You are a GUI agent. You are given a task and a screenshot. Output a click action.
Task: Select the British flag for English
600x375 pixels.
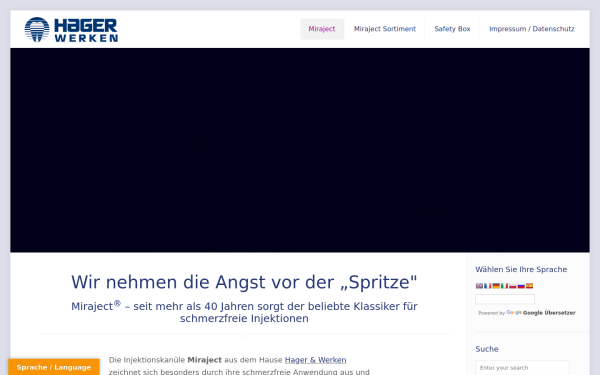(479, 286)
